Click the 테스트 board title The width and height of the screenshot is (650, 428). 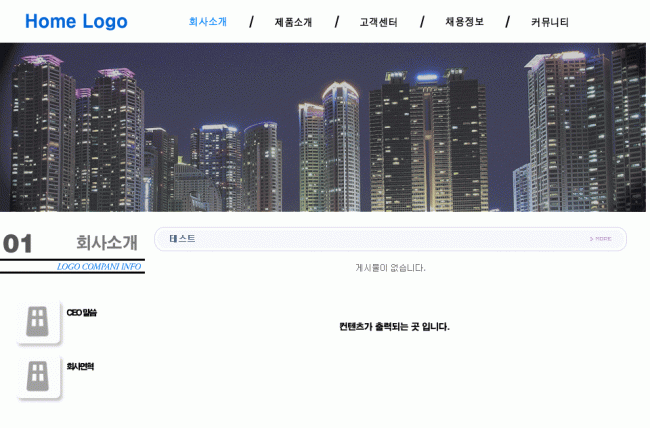(182, 239)
